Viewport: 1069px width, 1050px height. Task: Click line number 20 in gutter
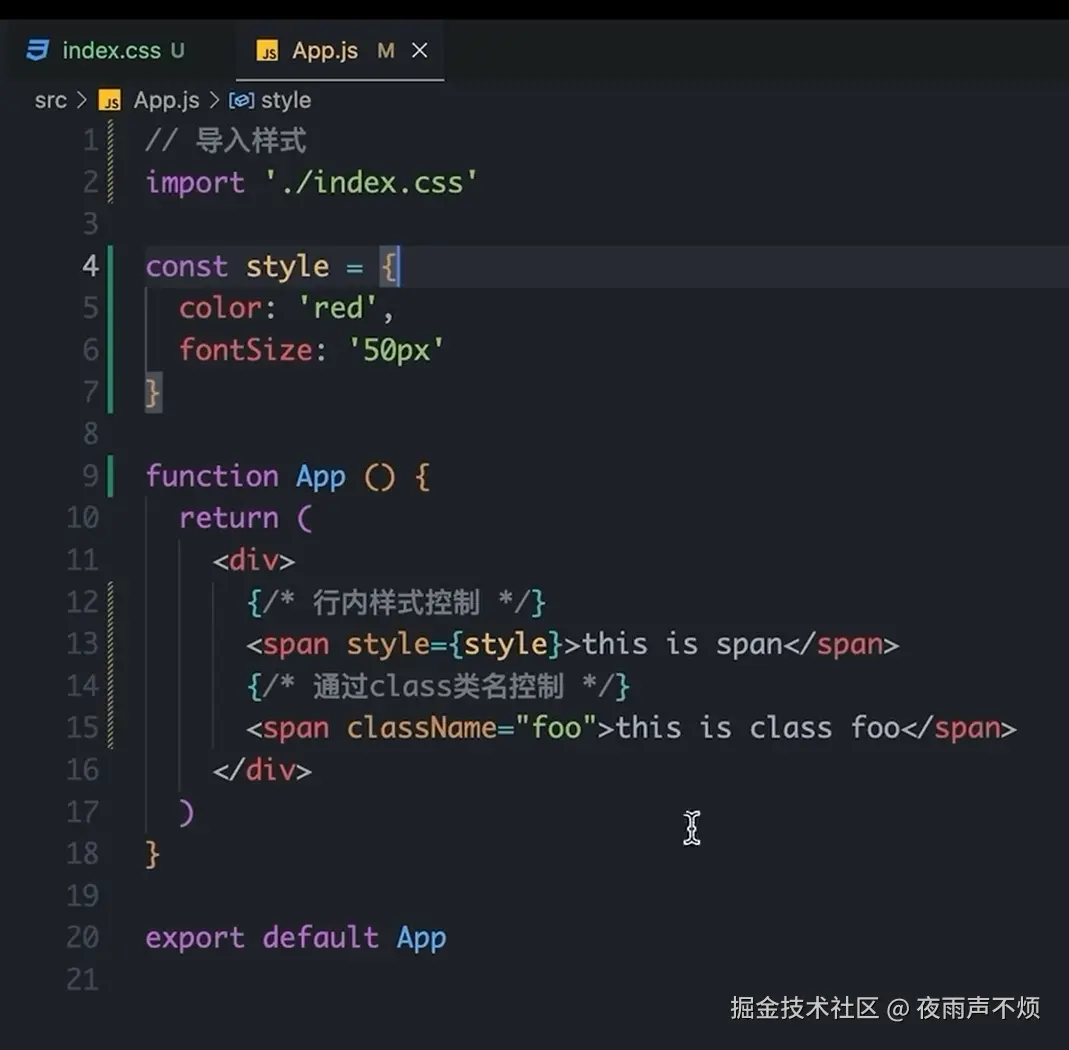pos(82,938)
